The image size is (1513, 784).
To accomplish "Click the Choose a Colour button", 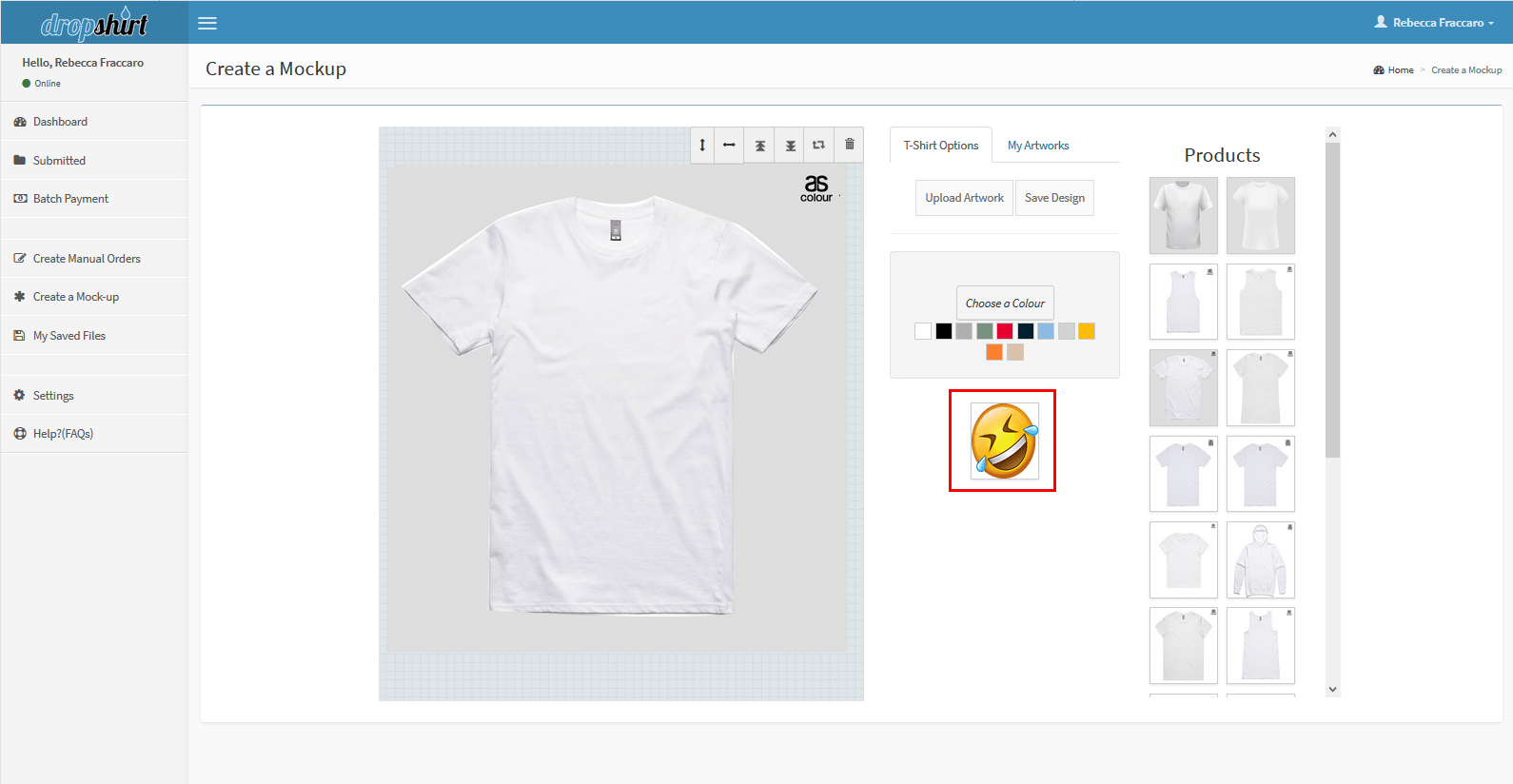I will point(1005,304).
